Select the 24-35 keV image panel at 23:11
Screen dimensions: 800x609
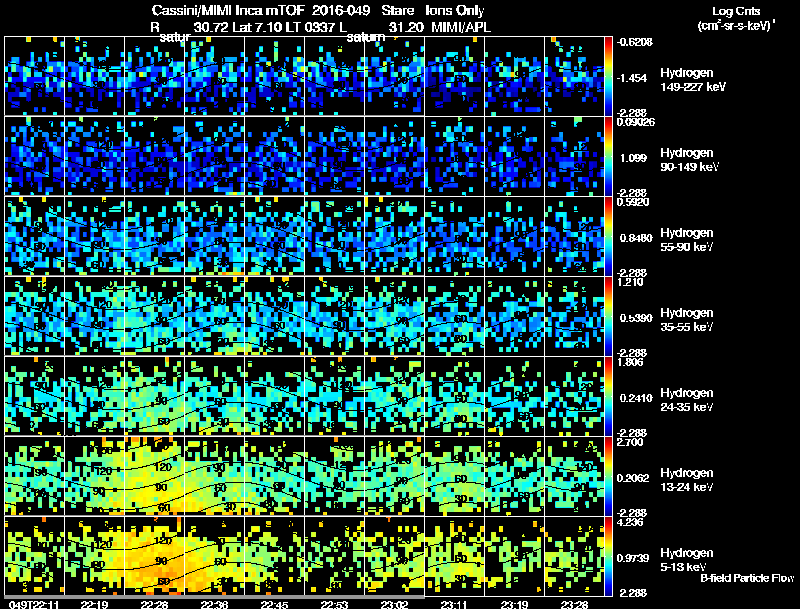455,396
